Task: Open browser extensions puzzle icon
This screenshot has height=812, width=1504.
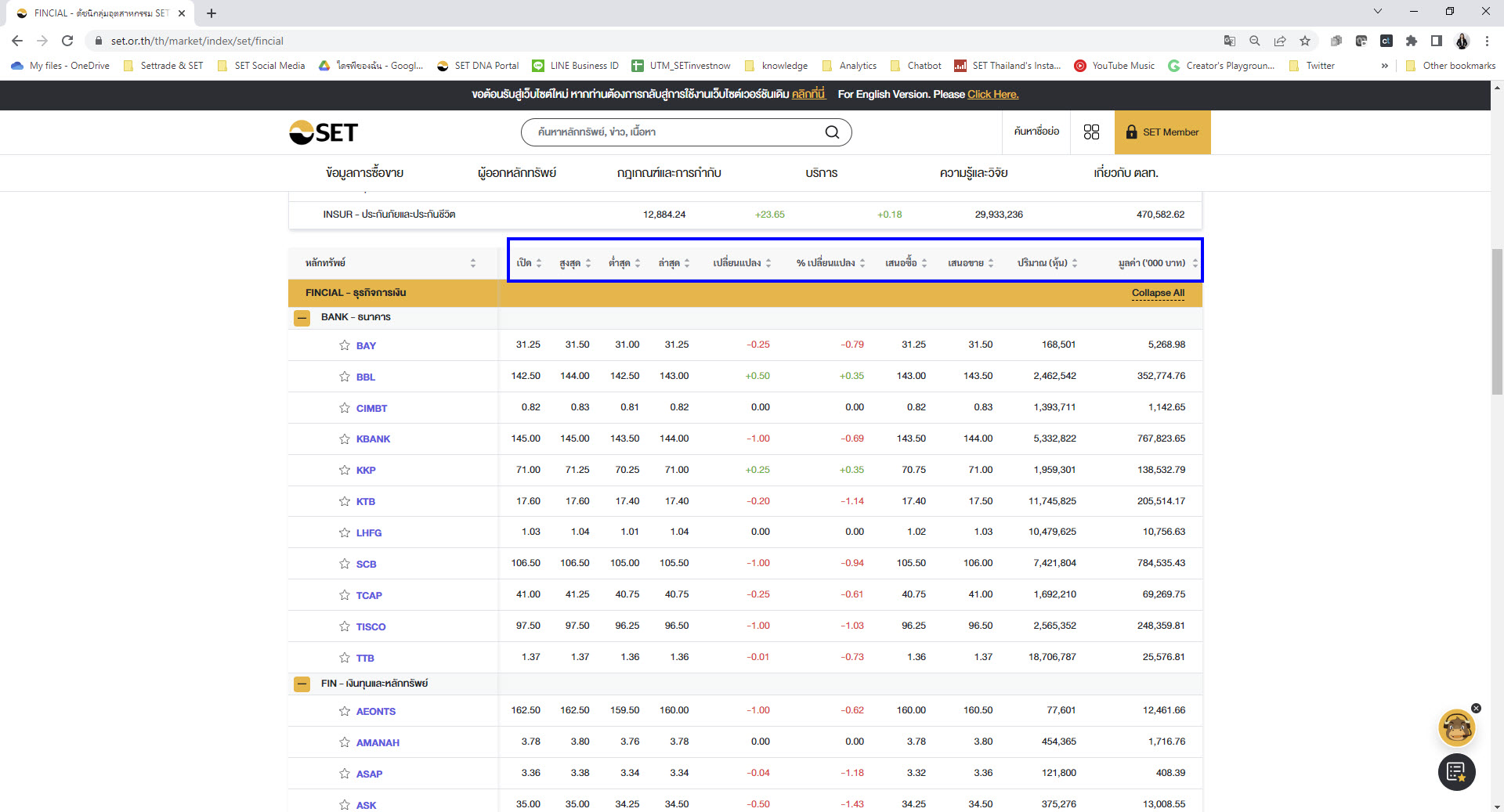Action: (1411, 41)
